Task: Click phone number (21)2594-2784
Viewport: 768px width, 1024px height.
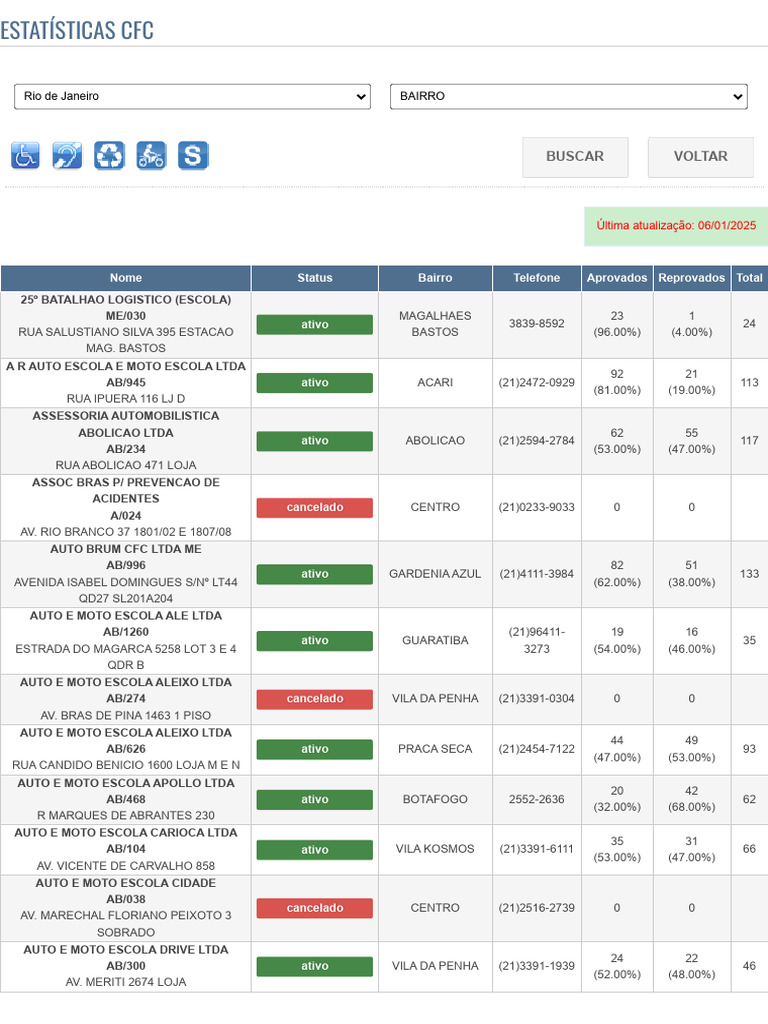Action: pos(537,441)
